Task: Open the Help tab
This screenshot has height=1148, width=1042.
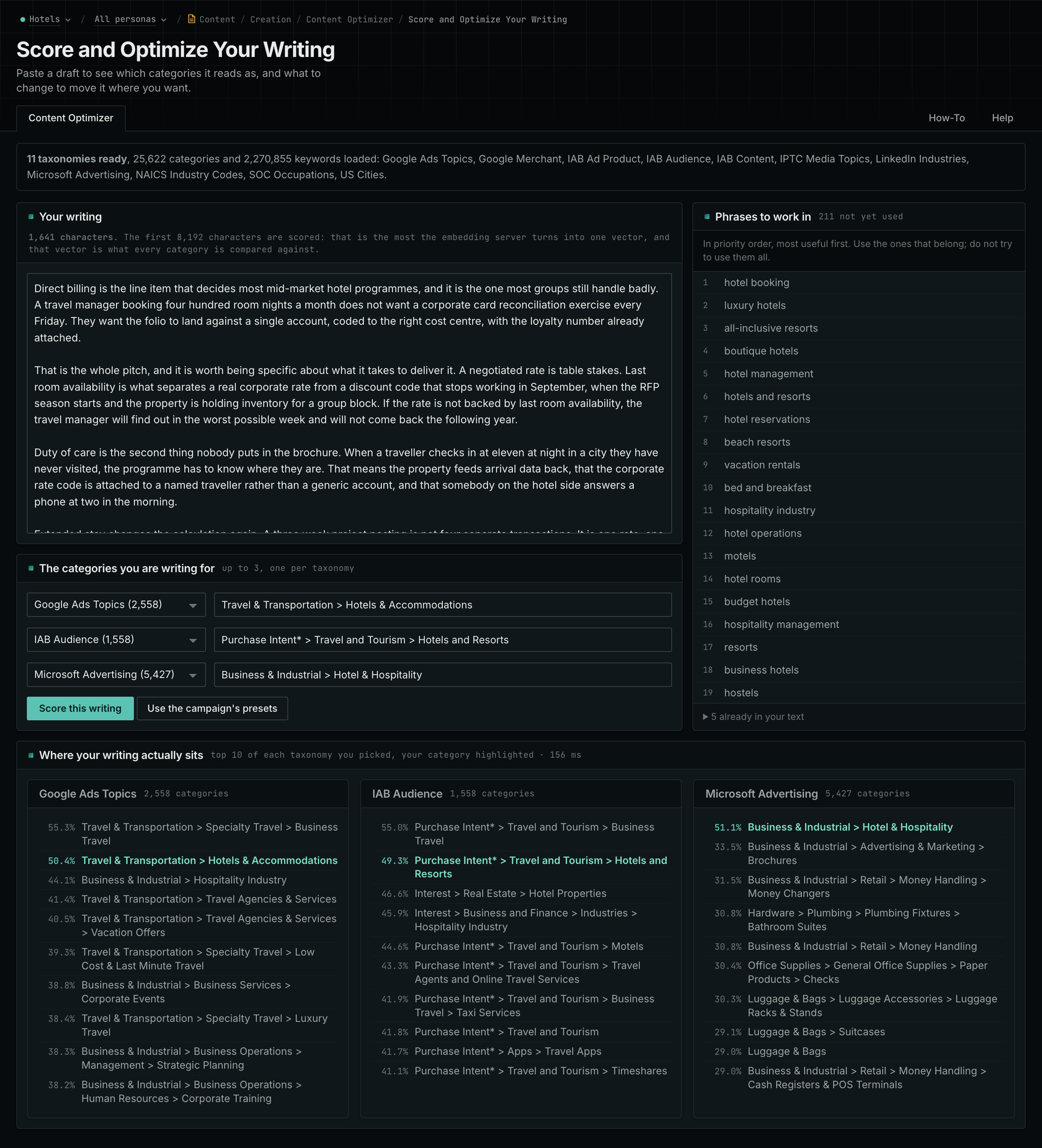Action: coord(1002,118)
